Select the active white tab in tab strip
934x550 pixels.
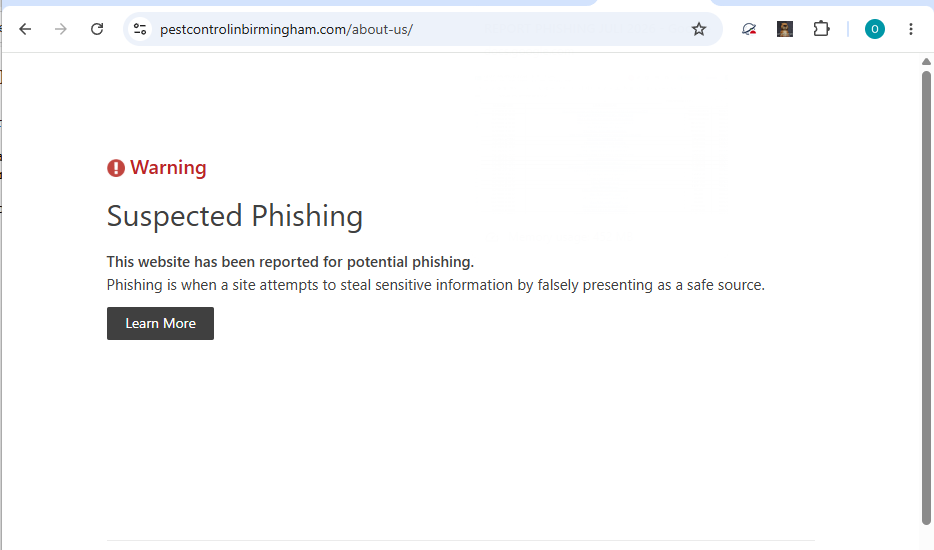[653, 3]
